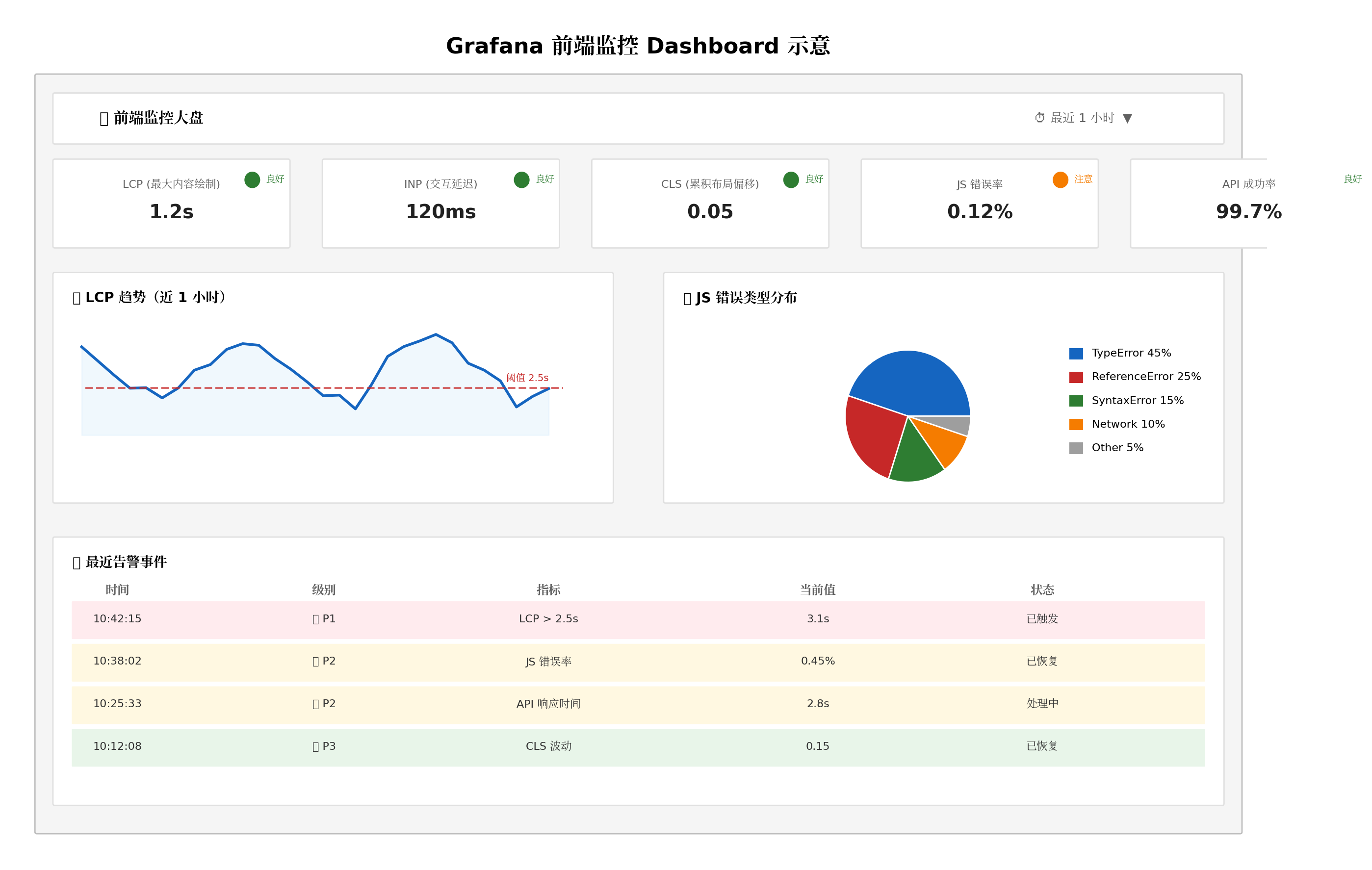Viewport: 1372px width, 870px height.
Task: Click the orange status dot on JS 错误率 card
Action: click(x=1061, y=179)
